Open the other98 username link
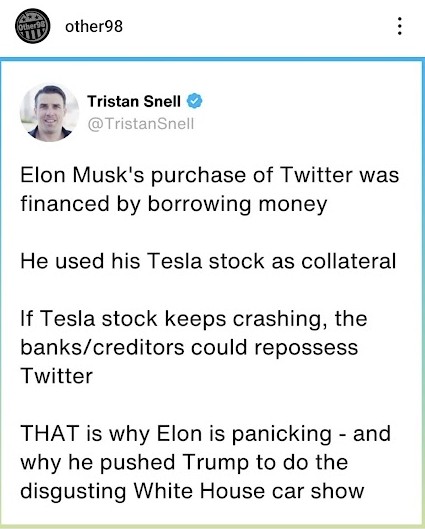 tap(94, 27)
